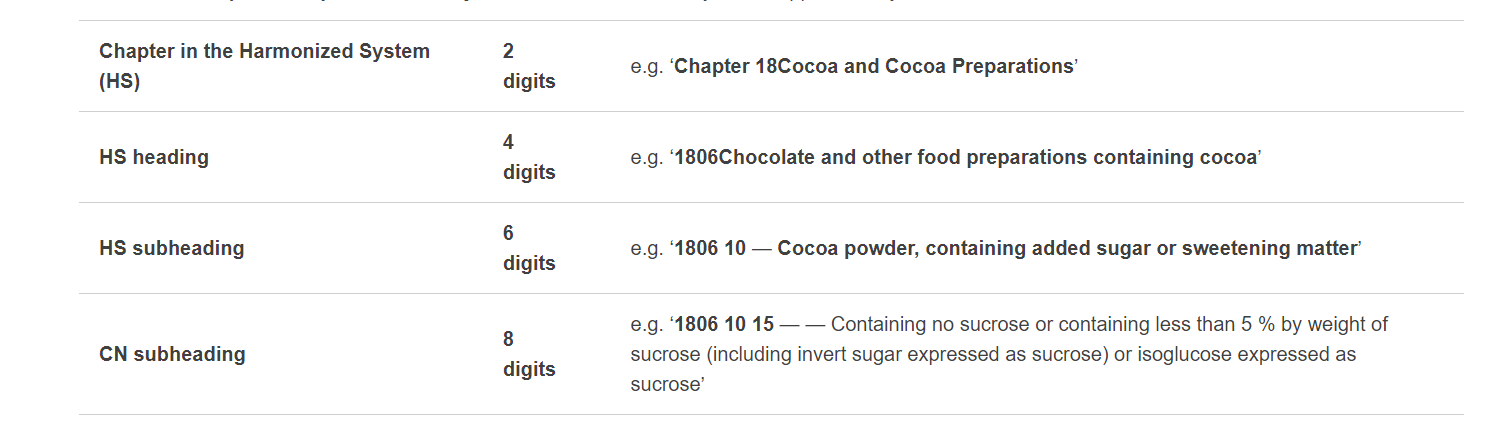Click the '8 digits' table cell
The width and height of the screenshot is (1507, 434).
[x=528, y=354]
